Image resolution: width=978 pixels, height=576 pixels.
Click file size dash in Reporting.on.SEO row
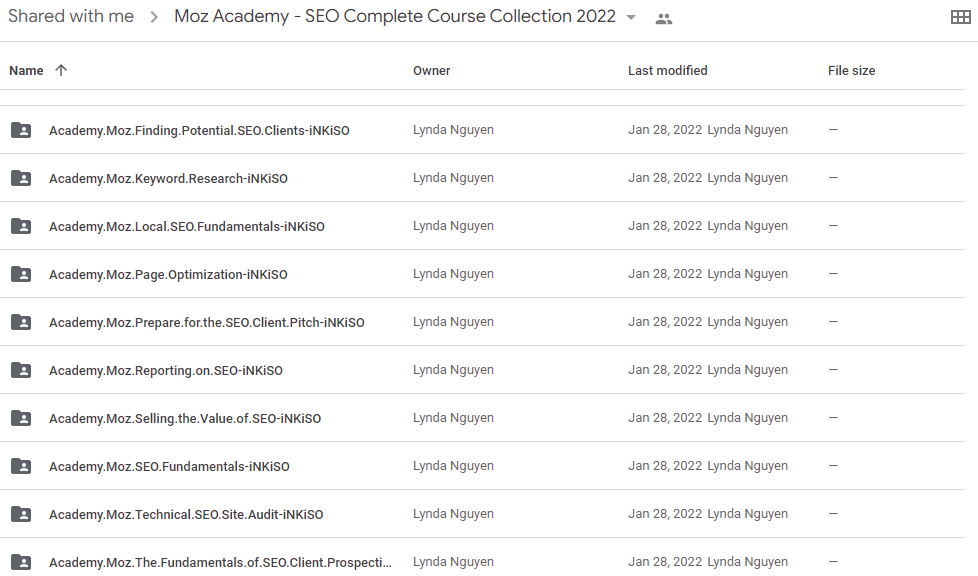click(833, 370)
